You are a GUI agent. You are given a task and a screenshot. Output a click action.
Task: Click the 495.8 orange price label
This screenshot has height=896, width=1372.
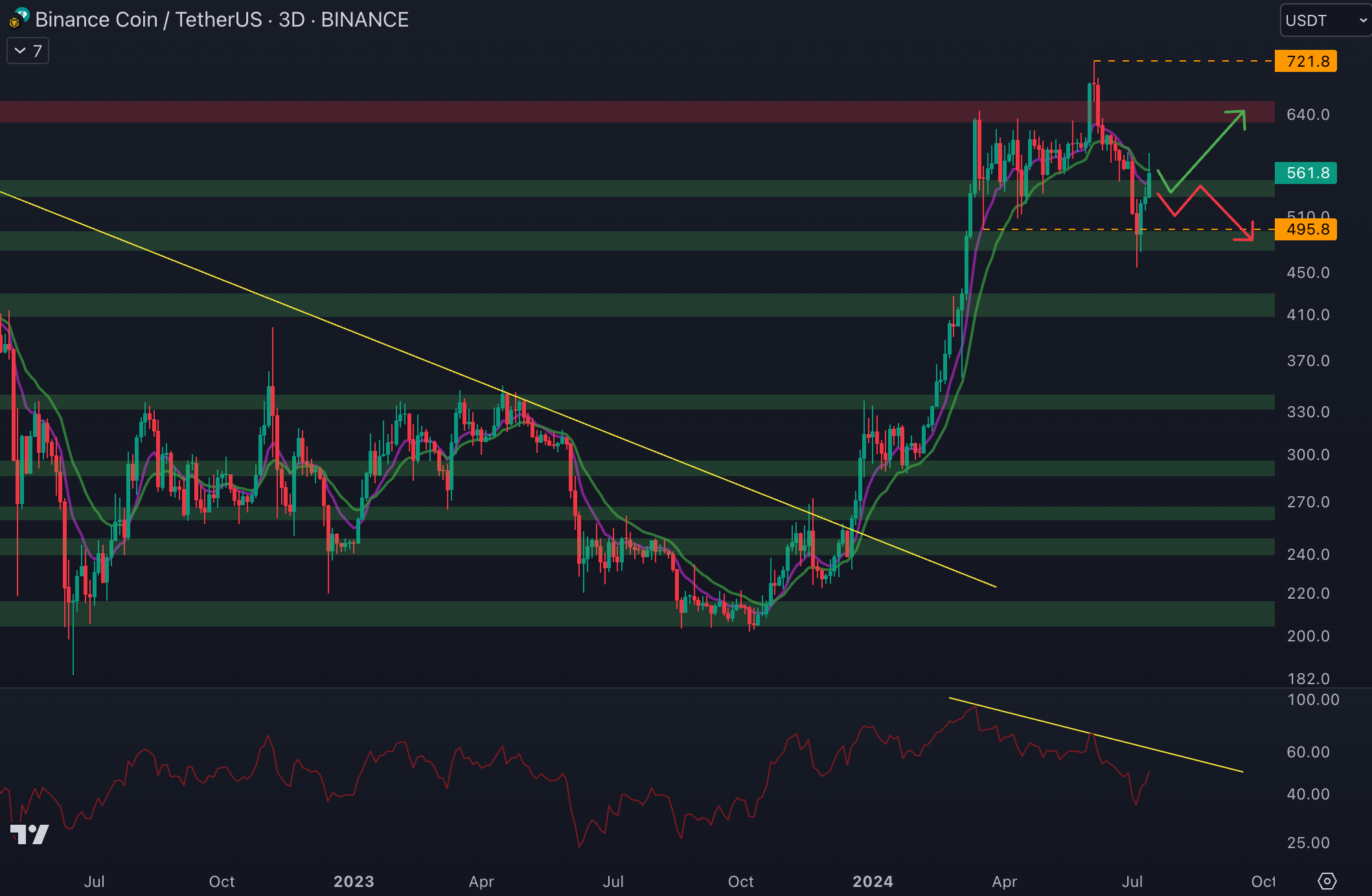(1305, 229)
